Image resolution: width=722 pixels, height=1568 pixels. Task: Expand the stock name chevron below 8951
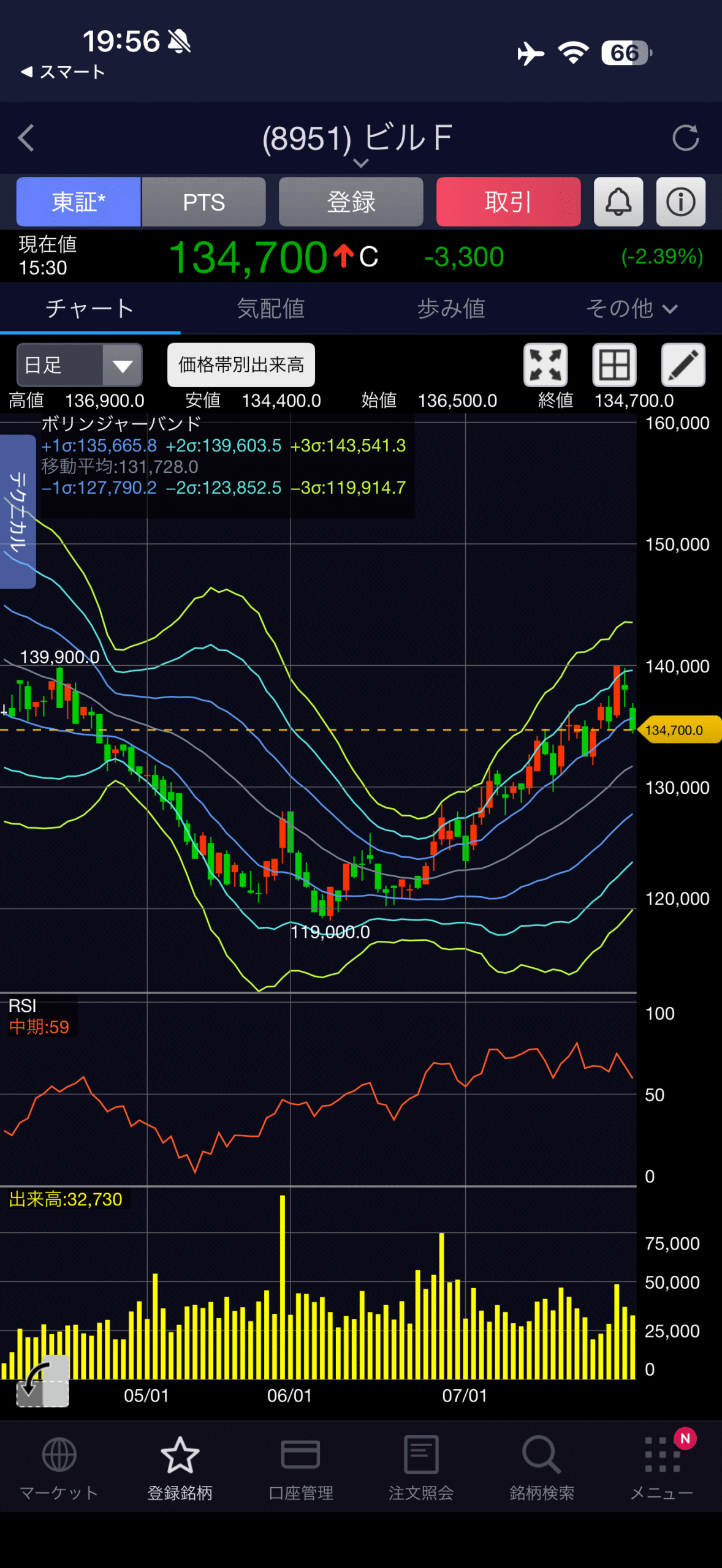[x=361, y=163]
